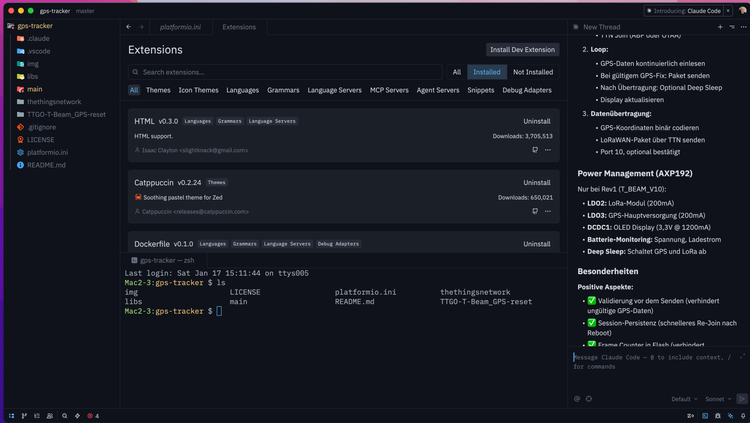Screen dimensions: 750x423
Task: Switch to the platformio.ini tab
Action: click(181, 27)
